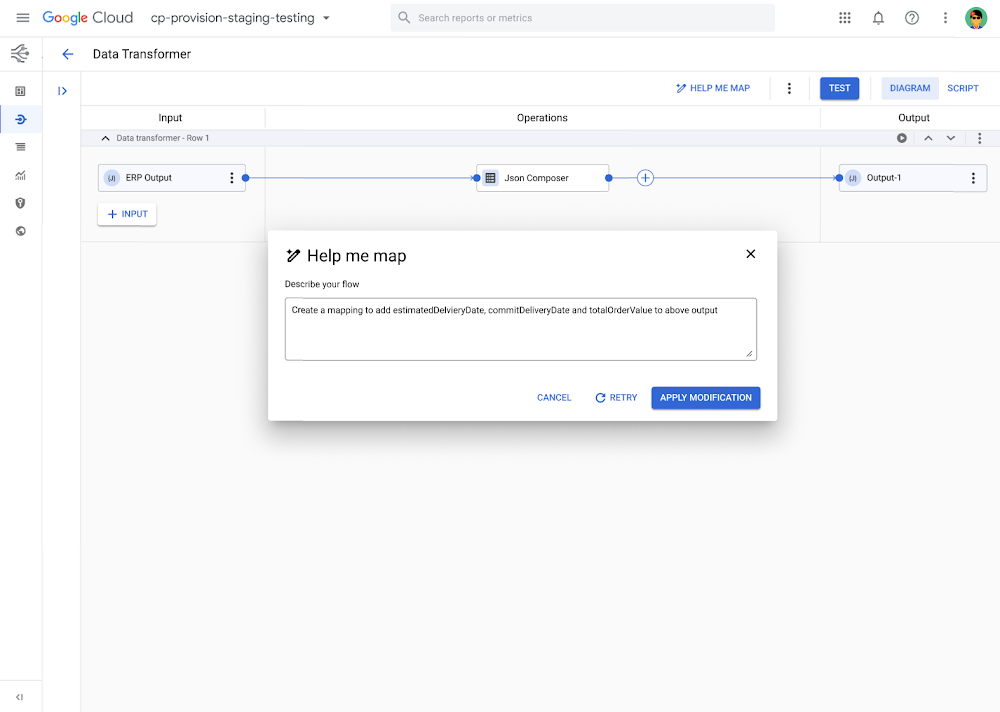1000x712 pixels.
Task: Click the + INPUT button
Action: 127,214
